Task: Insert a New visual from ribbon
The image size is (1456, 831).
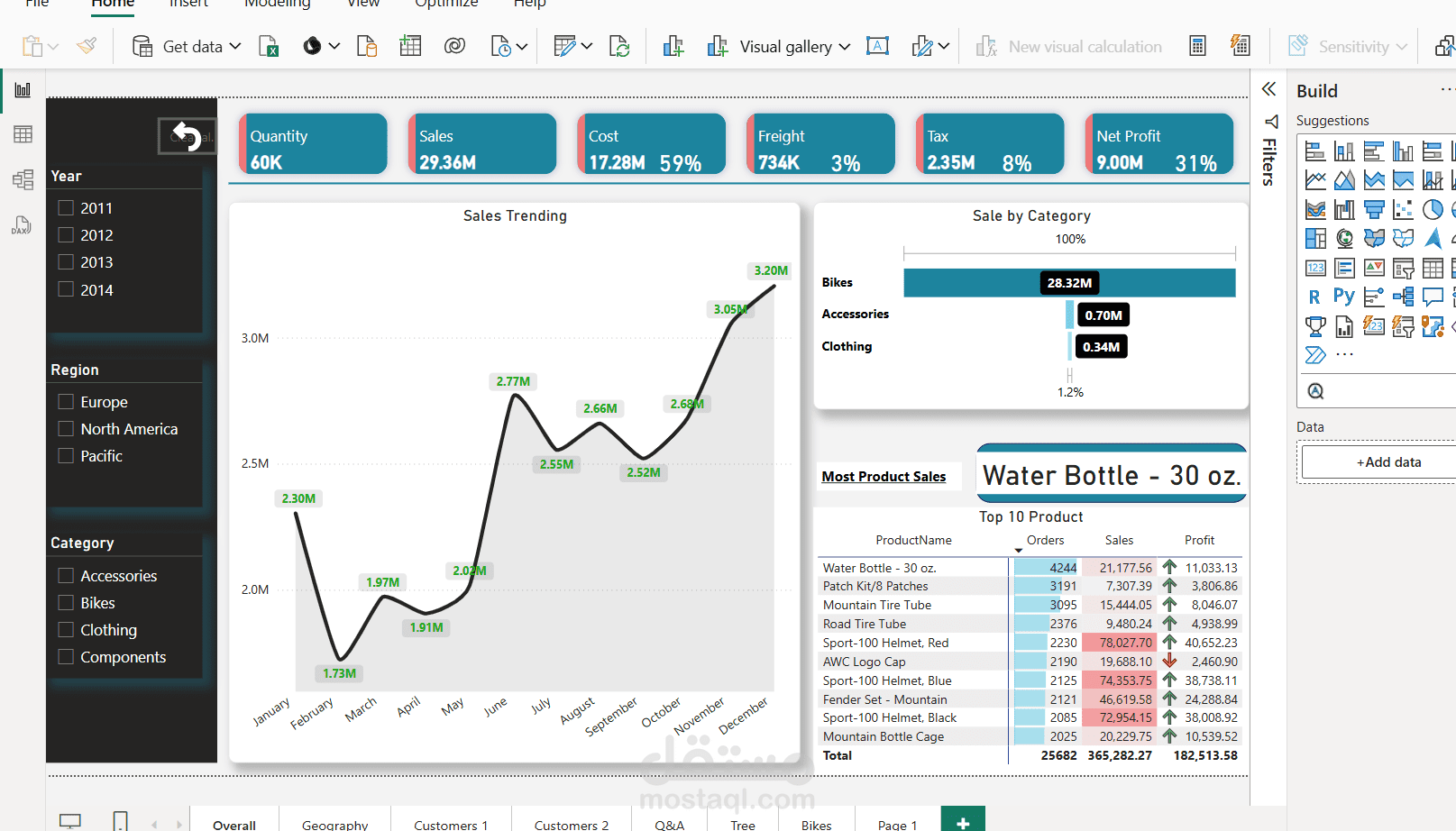Action: (673, 46)
